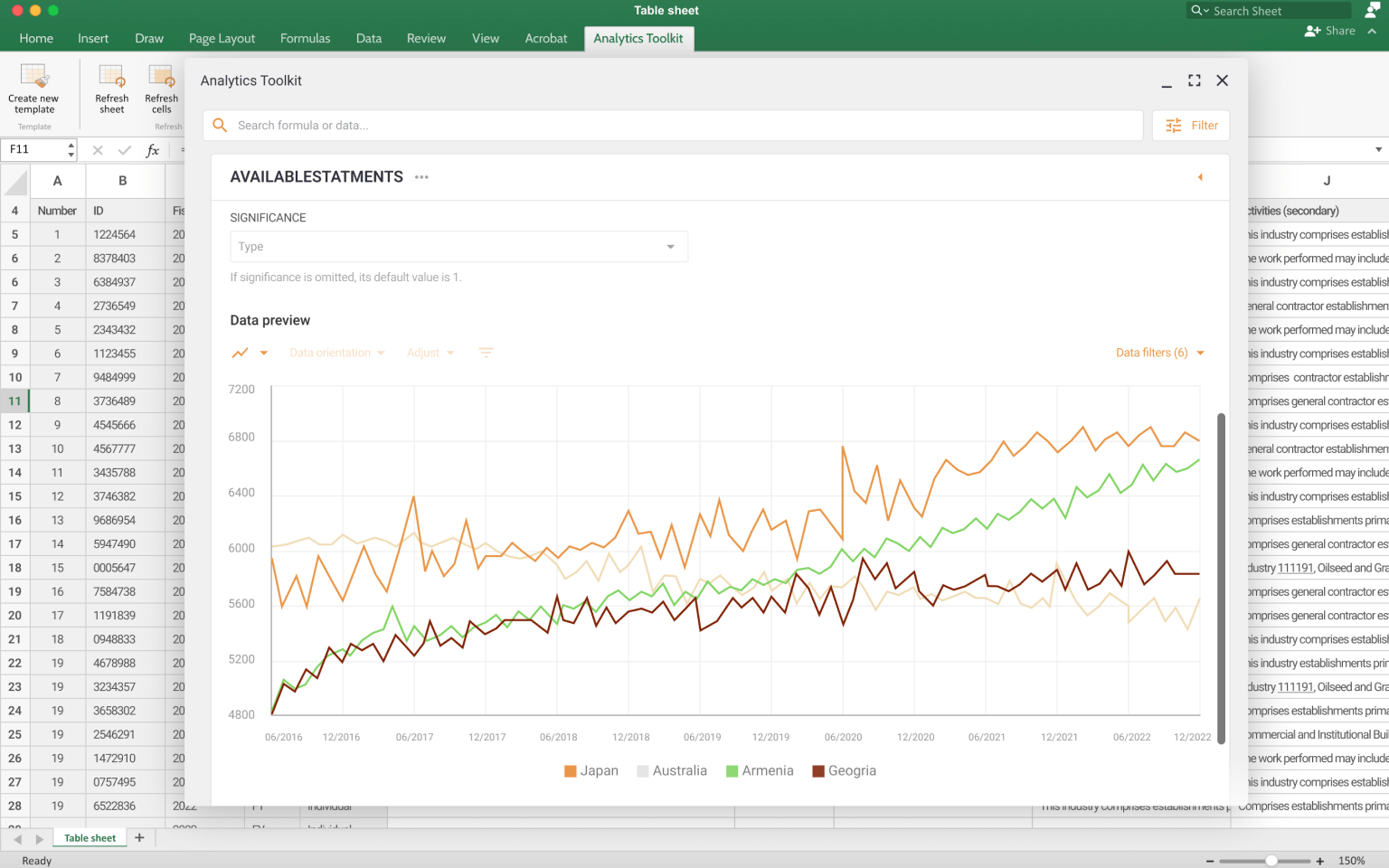The height and width of the screenshot is (868, 1389).
Task: Click the chart sort lines icon
Action: click(x=486, y=354)
